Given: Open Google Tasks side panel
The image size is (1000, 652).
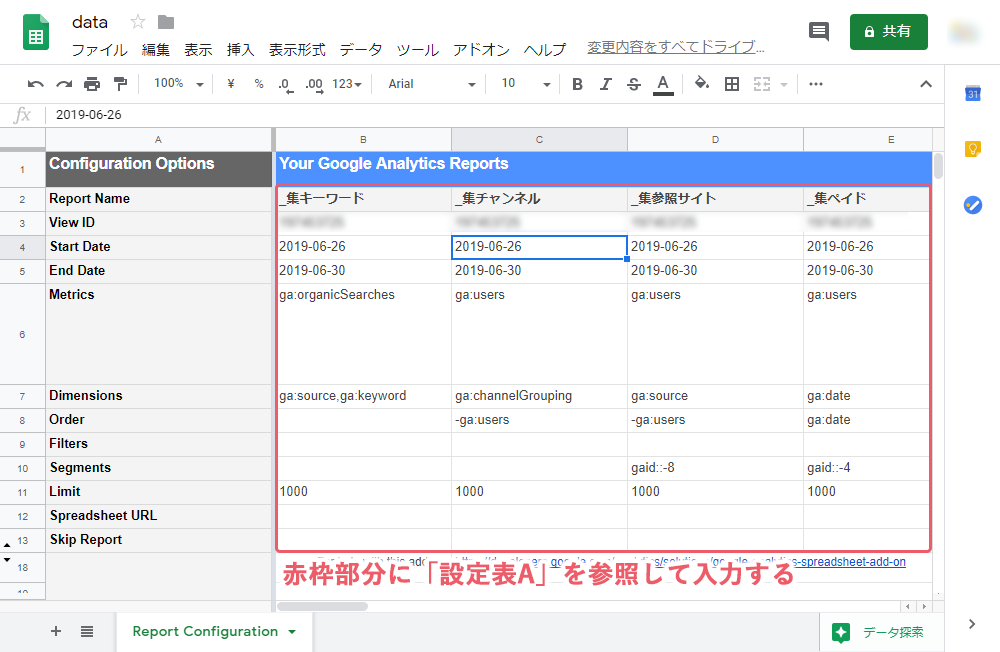Looking at the screenshot, I should [973, 205].
